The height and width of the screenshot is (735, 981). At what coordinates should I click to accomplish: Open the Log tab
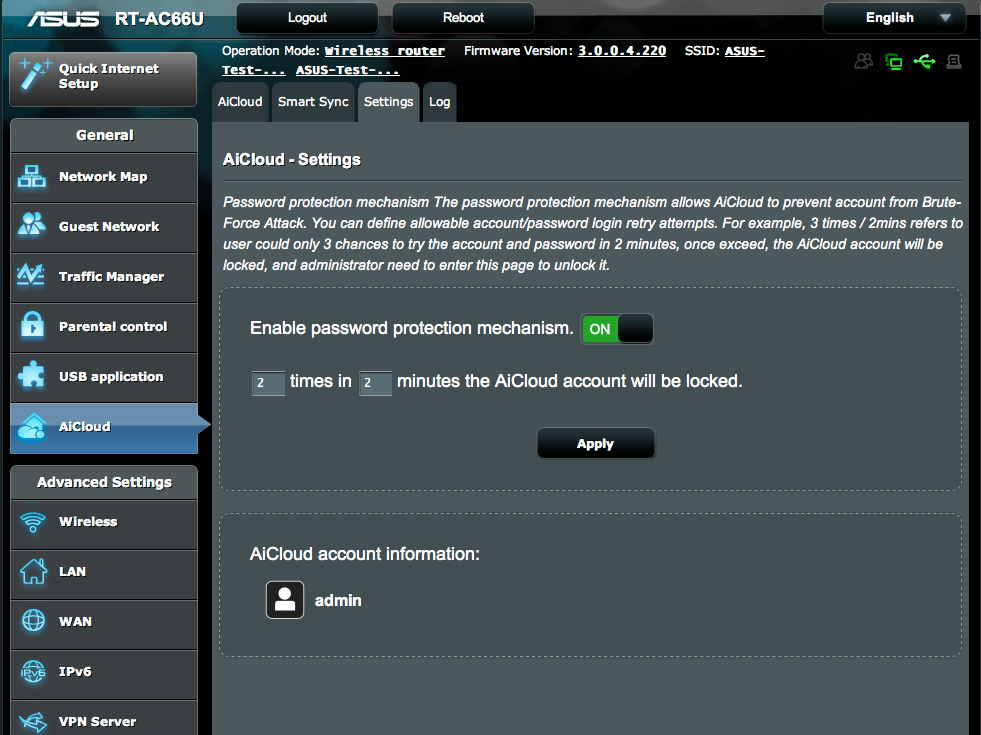point(439,101)
